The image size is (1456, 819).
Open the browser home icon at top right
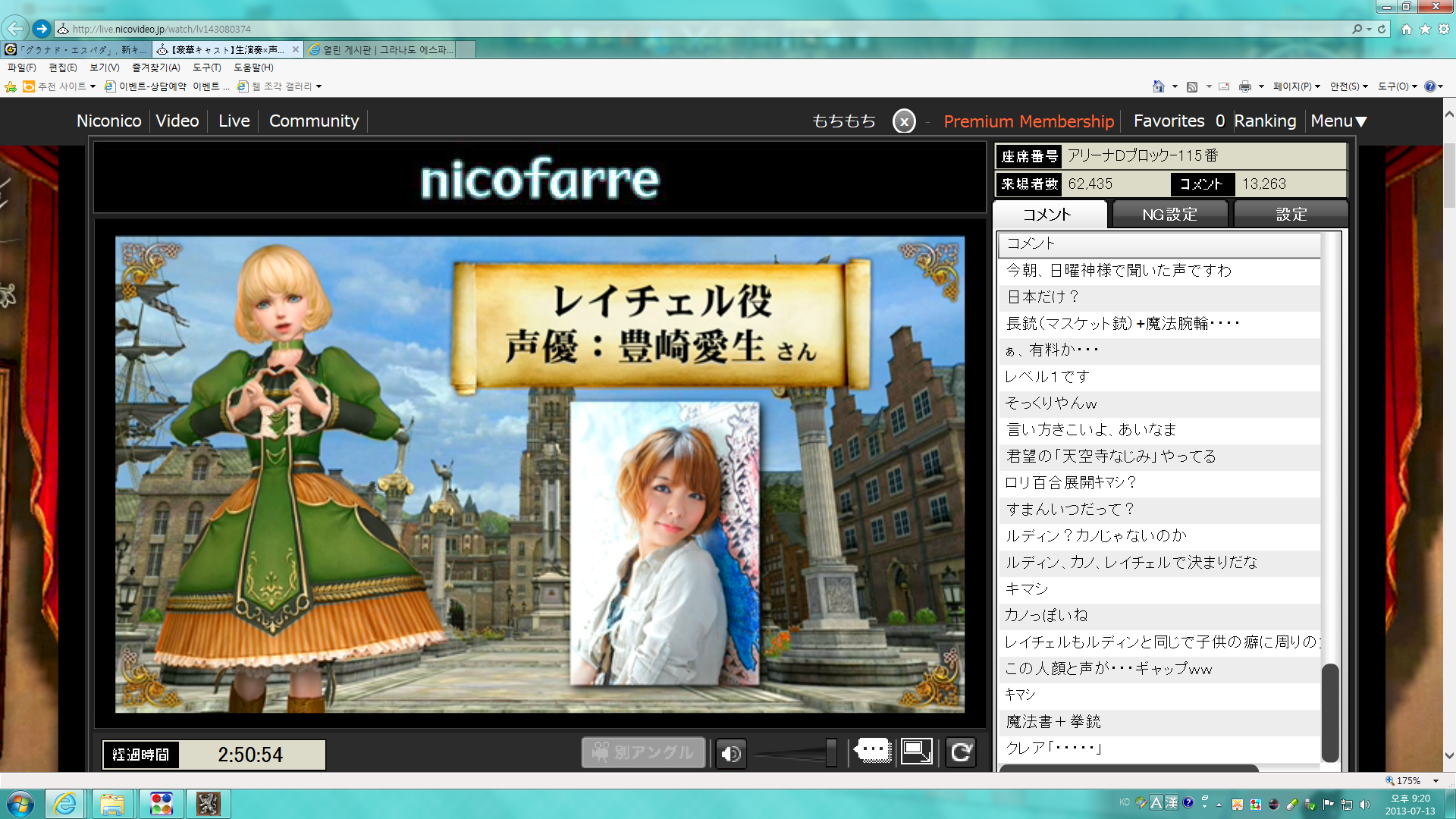pos(1407,29)
